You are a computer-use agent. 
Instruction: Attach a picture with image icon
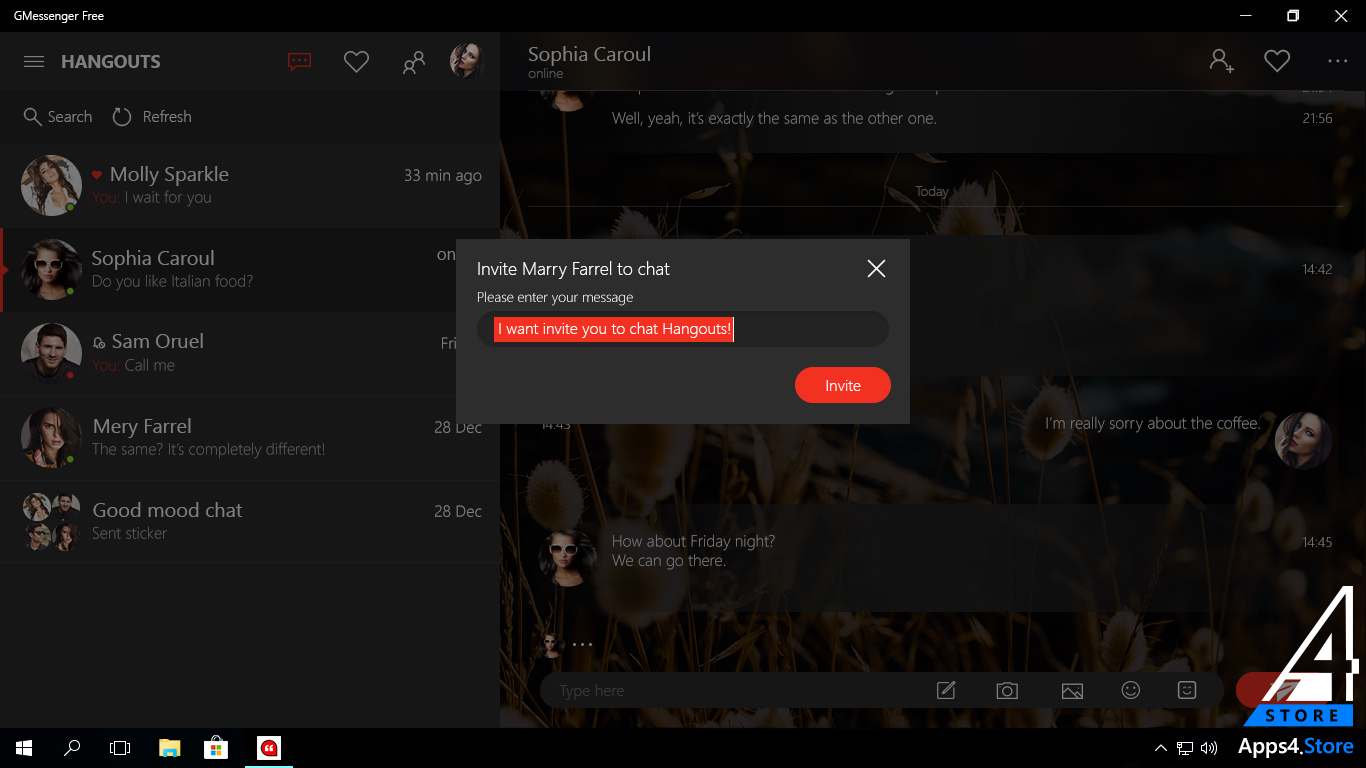(1072, 691)
